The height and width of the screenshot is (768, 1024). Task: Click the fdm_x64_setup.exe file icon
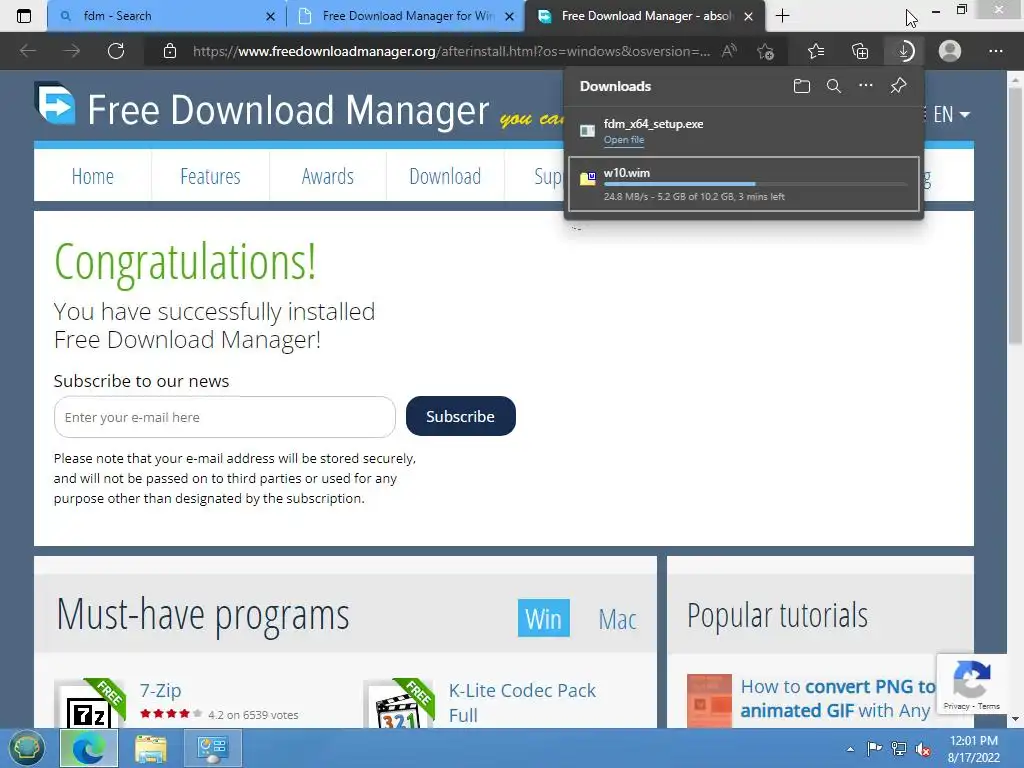(588, 131)
